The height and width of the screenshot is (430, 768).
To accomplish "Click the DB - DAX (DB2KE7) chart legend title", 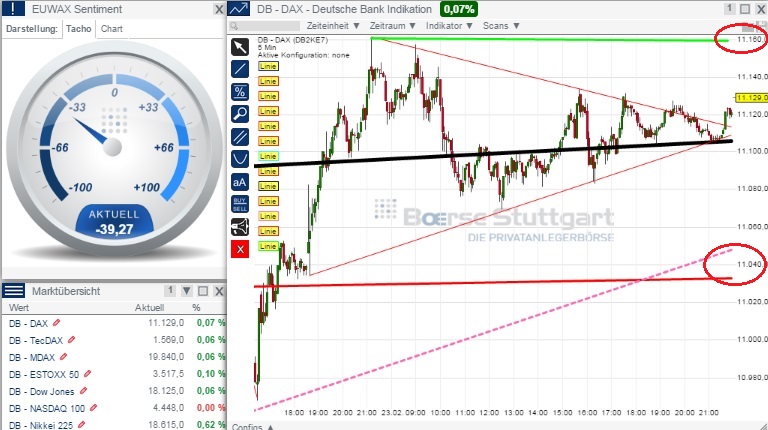I will 292,40.
